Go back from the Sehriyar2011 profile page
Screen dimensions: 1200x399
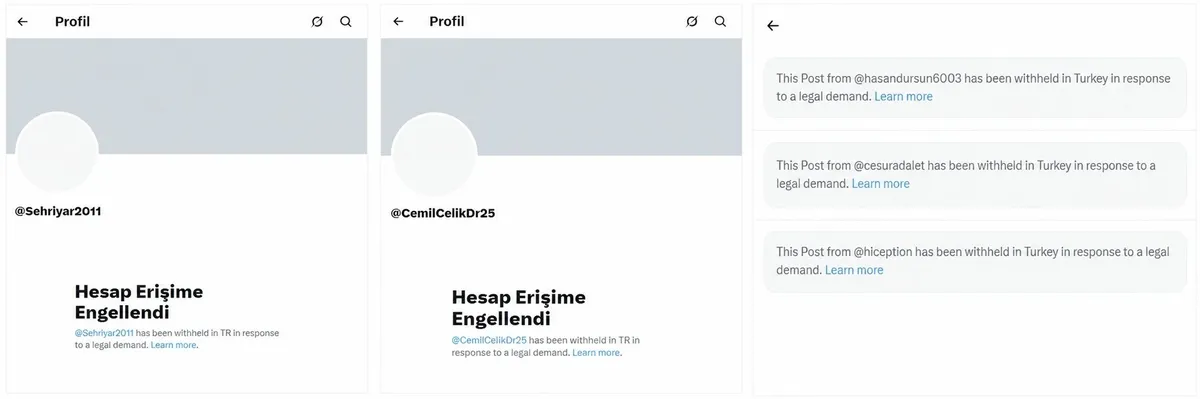(23, 21)
